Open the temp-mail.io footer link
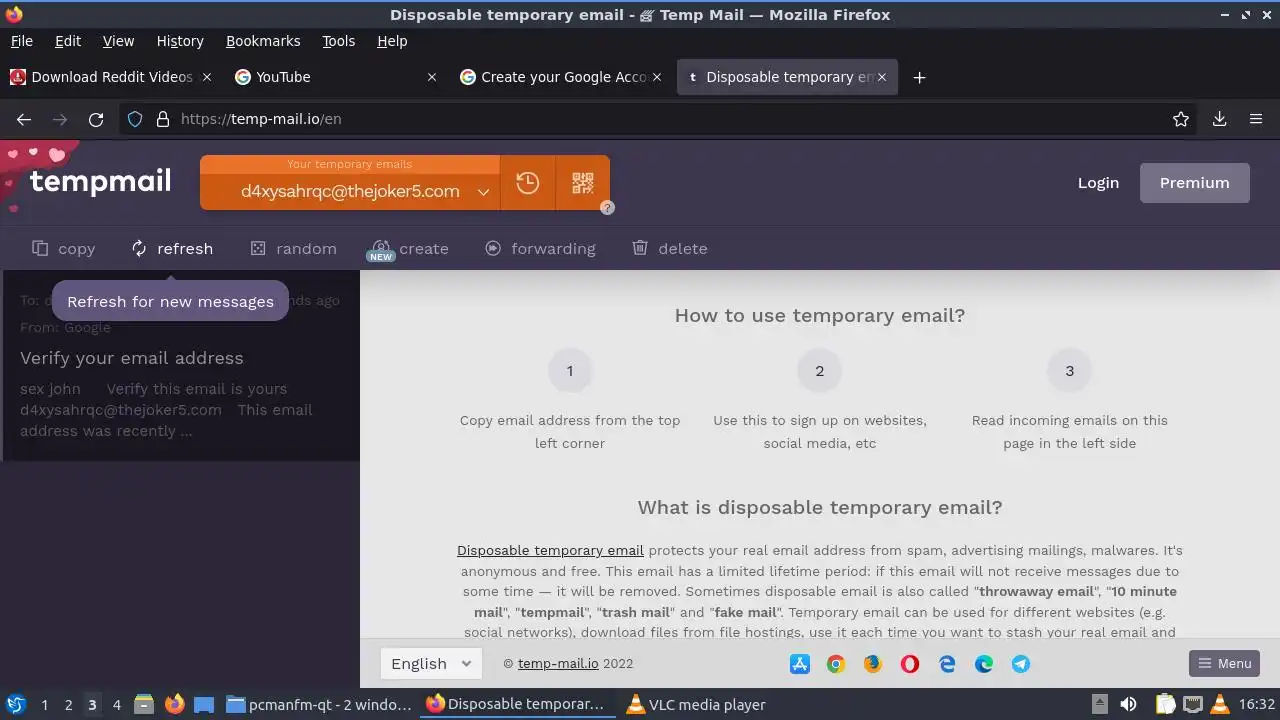Viewport: 1280px width, 720px height. coord(558,664)
